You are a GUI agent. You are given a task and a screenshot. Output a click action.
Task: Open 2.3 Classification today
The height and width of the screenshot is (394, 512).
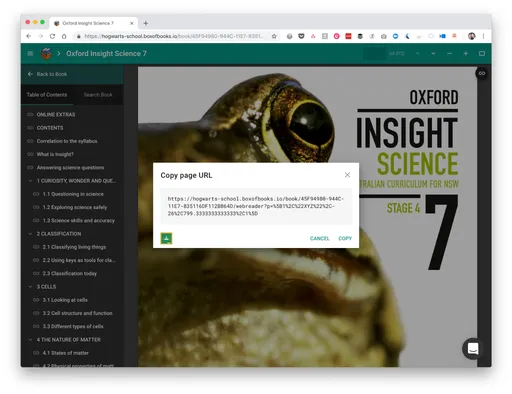point(70,273)
